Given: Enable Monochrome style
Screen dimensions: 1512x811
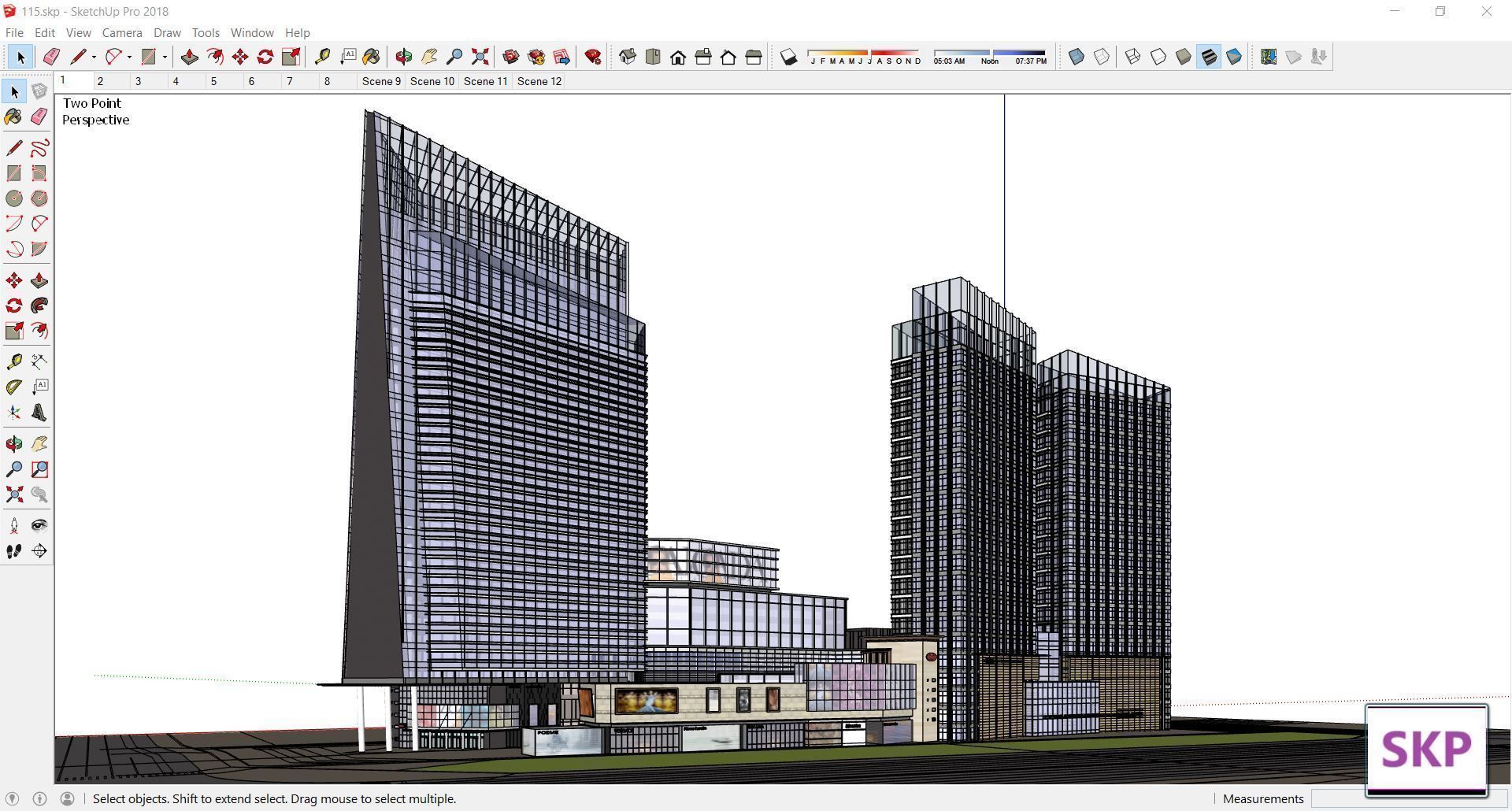Looking at the screenshot, I should coord(1234,57).
